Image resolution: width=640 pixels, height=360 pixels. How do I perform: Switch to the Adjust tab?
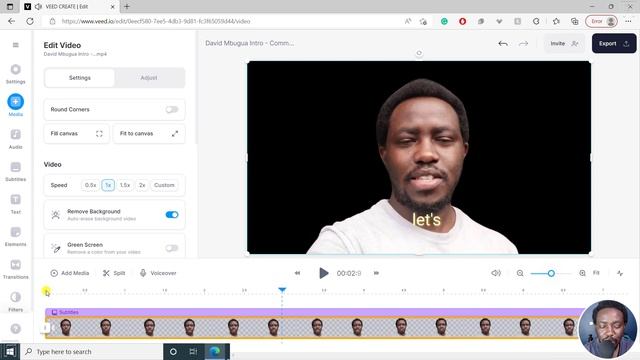point(149,78)
